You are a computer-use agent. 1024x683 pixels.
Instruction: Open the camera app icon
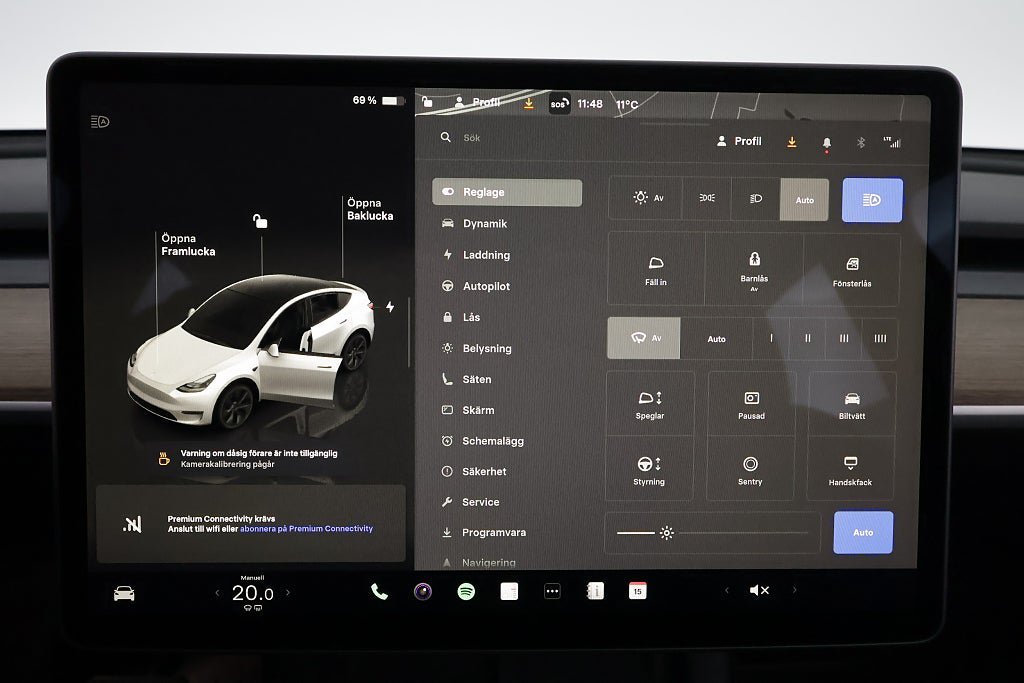click(x=423, y=591)
